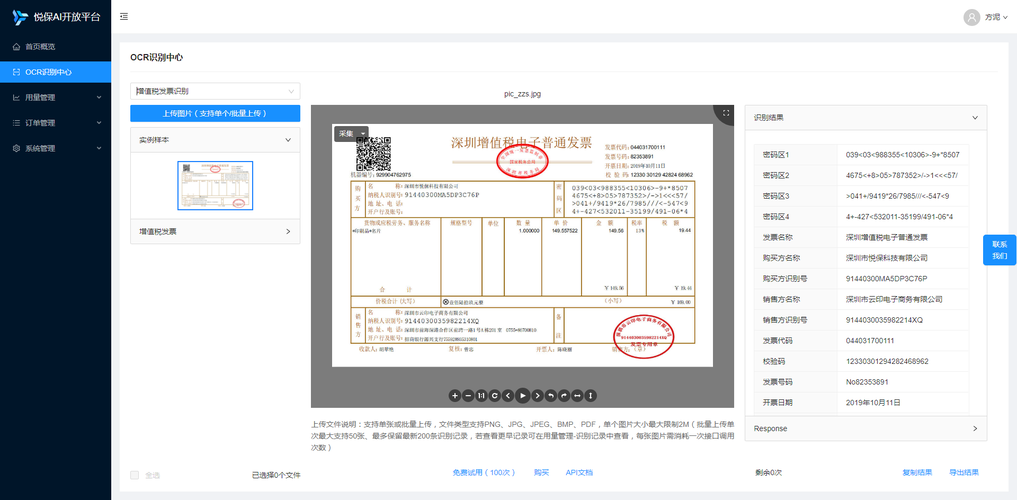Play the image slideshow
Image resolution: width=1017 pixels, height=500 pixels.
(523, 395)
